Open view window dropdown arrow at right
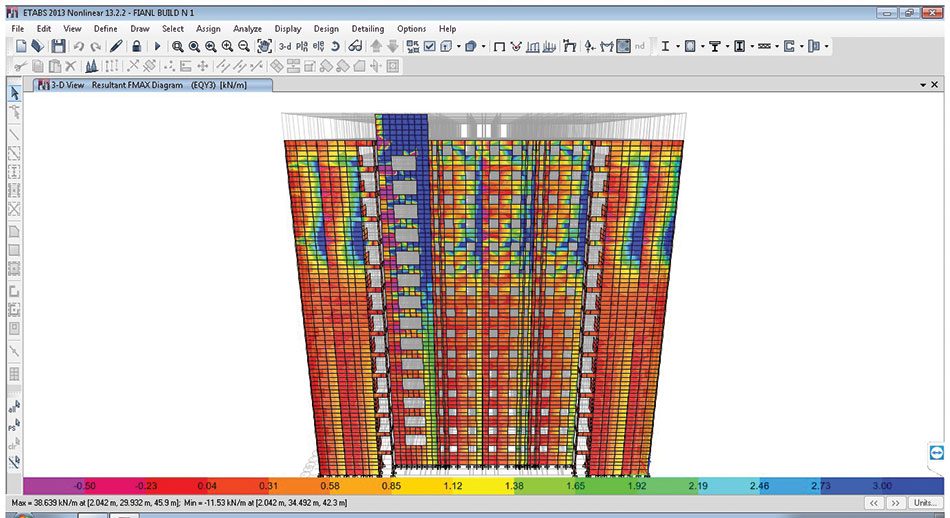950x518 pixels. 923,85
